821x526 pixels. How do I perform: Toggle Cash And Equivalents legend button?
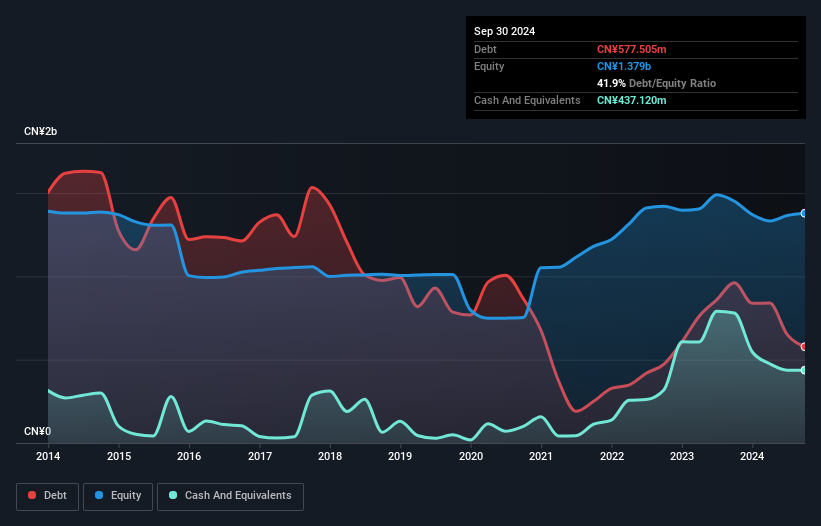click(230, 496)
